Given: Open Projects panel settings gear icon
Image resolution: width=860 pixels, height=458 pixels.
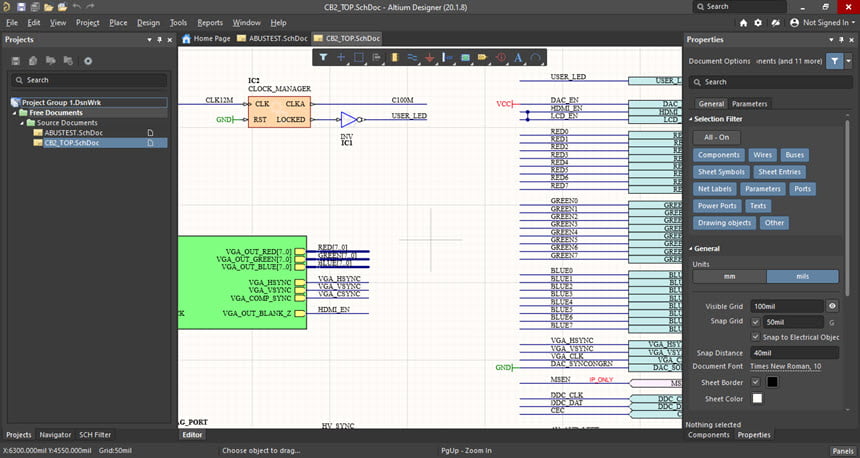Looking at the screenshot, I should click(88, 61).
